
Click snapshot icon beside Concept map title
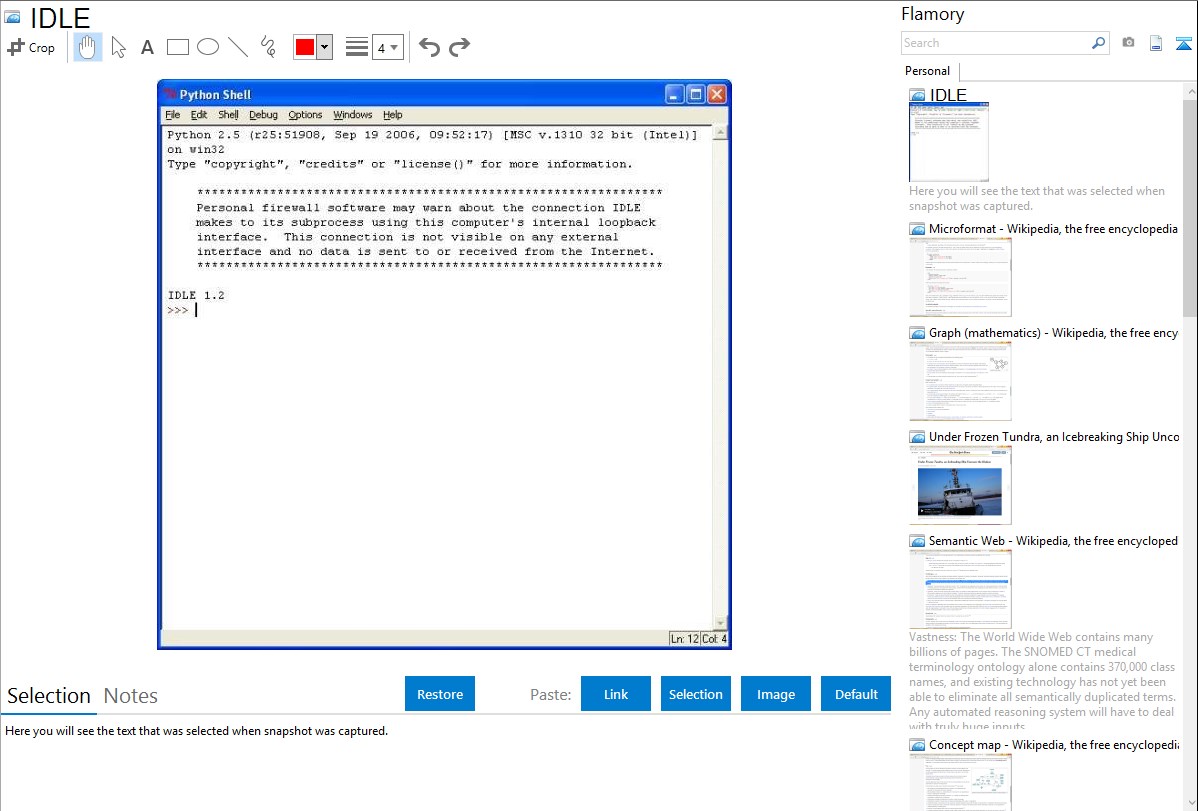918,745
